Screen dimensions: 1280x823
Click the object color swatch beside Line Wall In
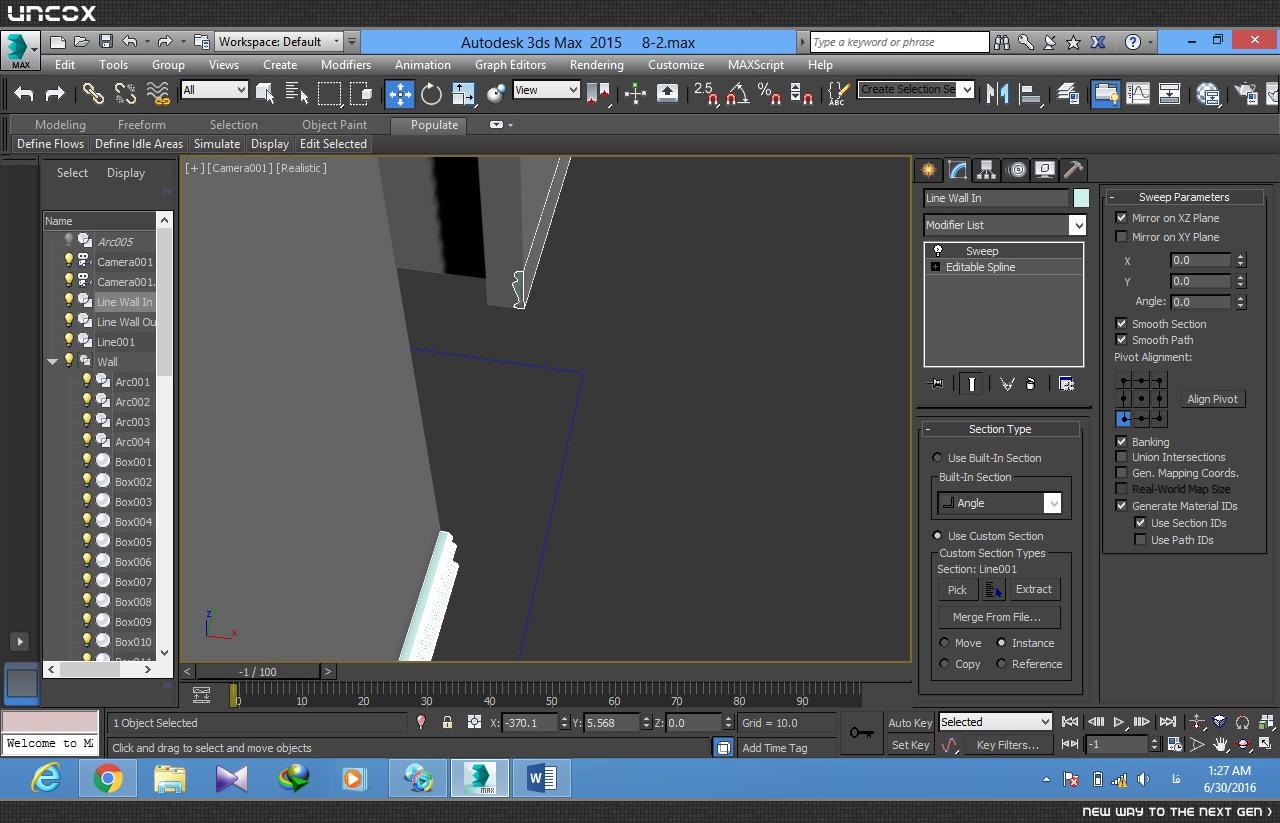point(1080,198)
